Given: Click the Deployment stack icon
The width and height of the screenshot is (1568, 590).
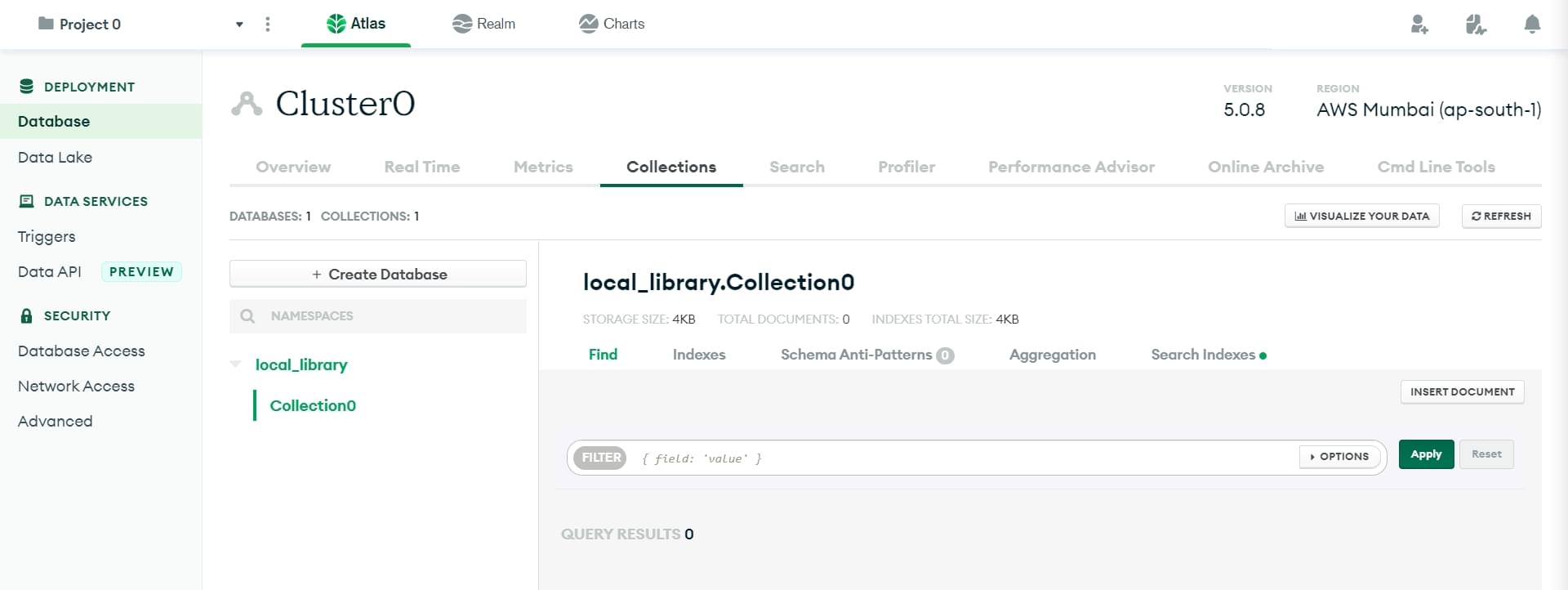Looking at the screenshot, I should coord(27,87).
